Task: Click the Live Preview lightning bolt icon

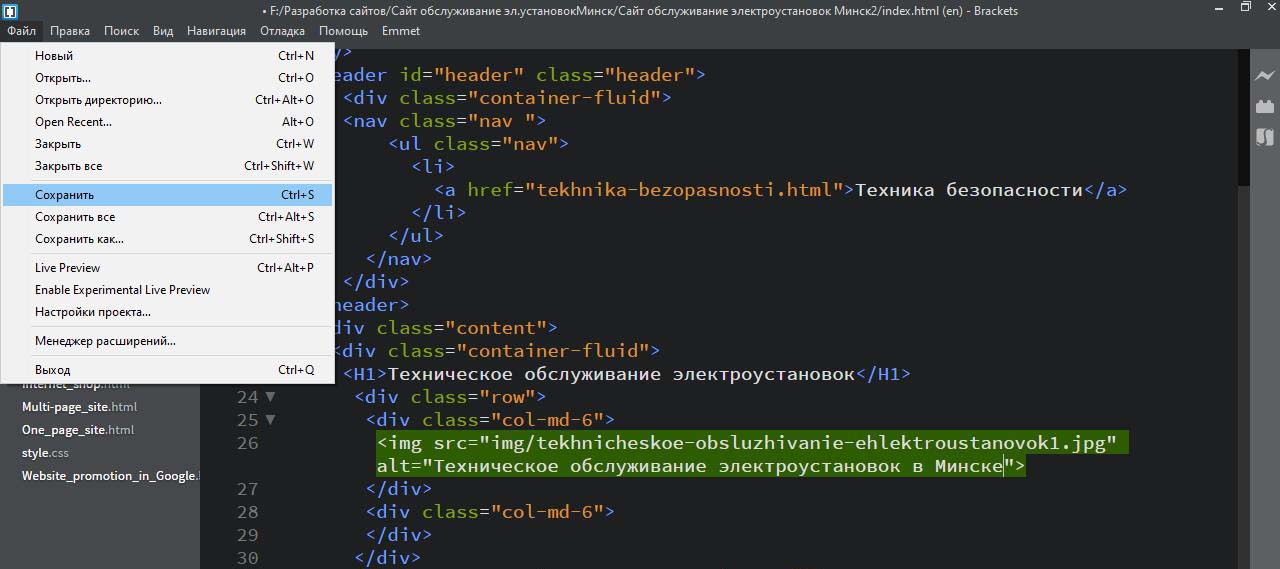Action: (1265, 76)
